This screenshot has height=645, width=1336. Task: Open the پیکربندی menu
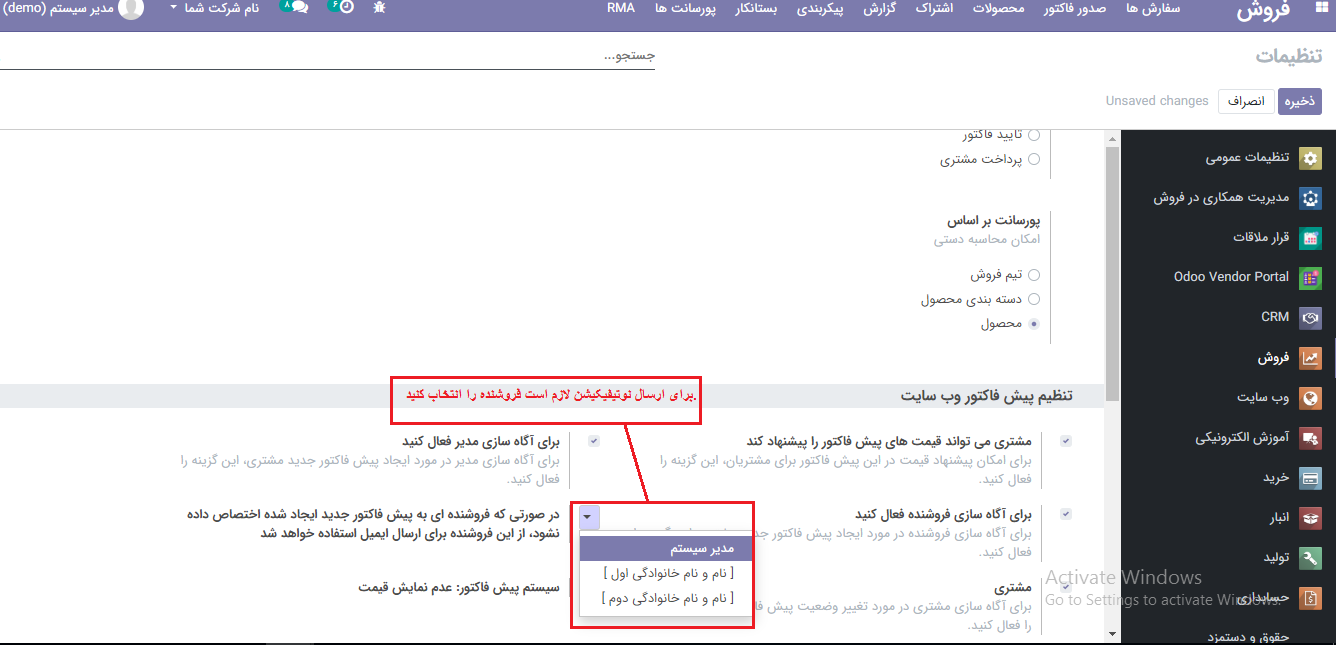[818, 8]
